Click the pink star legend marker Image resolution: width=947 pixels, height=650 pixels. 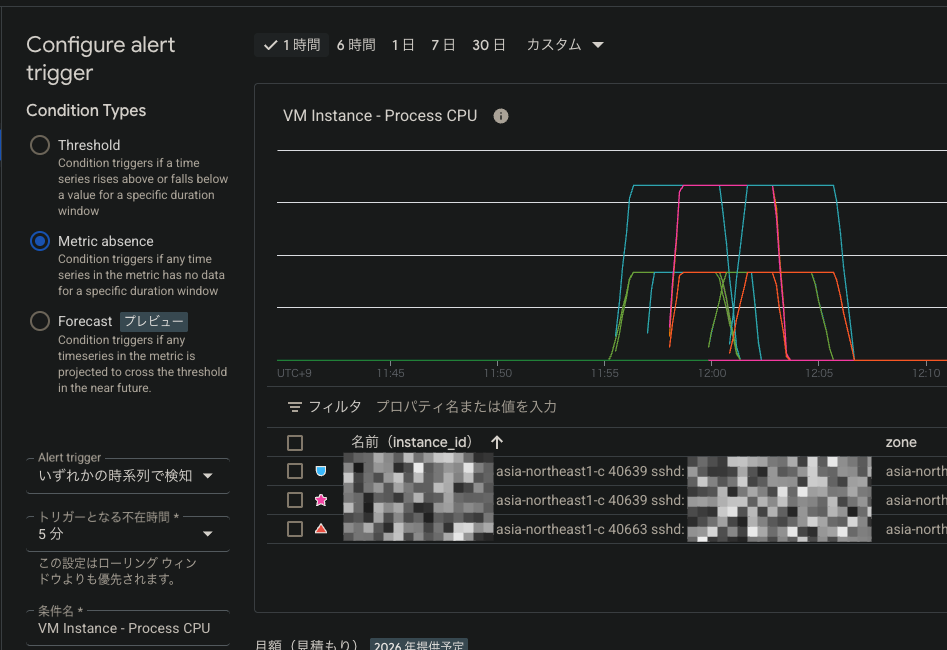[321, 500]
